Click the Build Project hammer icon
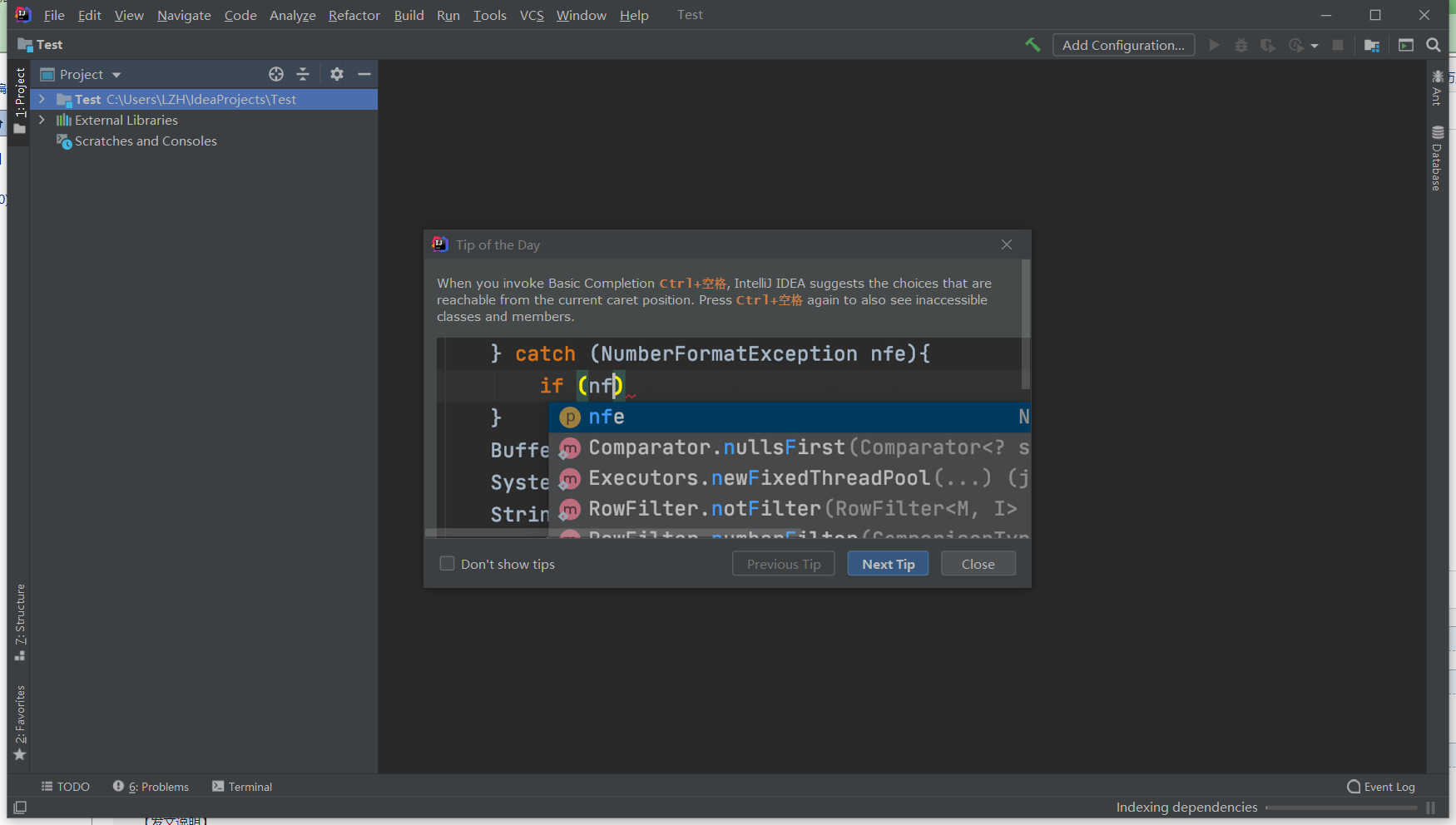The image size is (1456, 825). tap(1033, 45)
